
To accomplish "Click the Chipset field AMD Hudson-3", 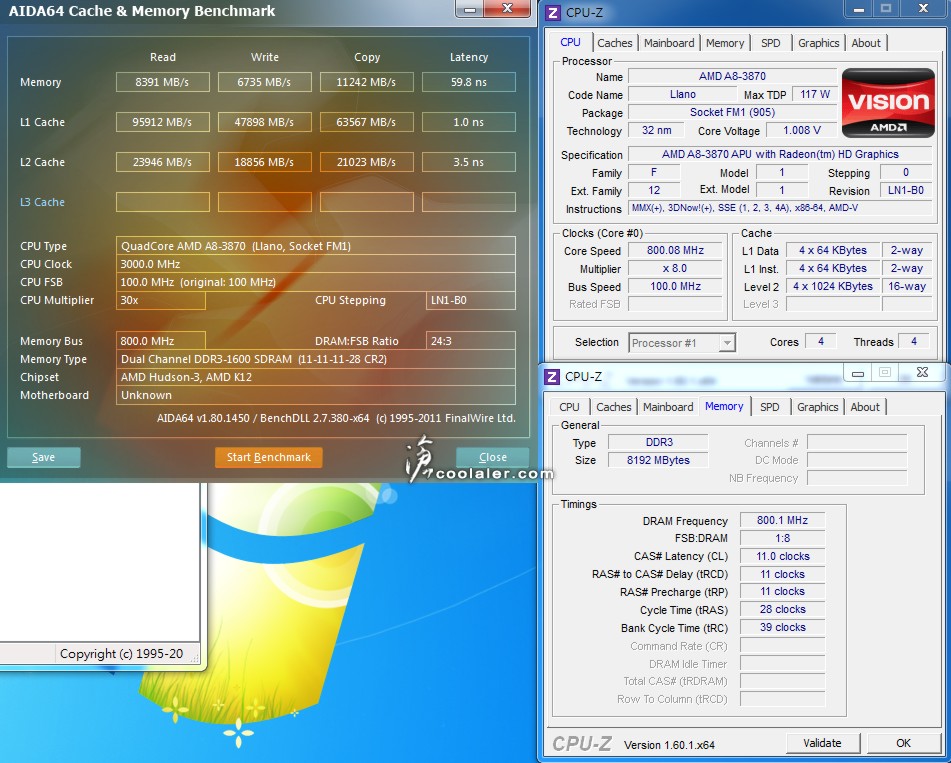I will pyautogui.click(x=315, y=377).
